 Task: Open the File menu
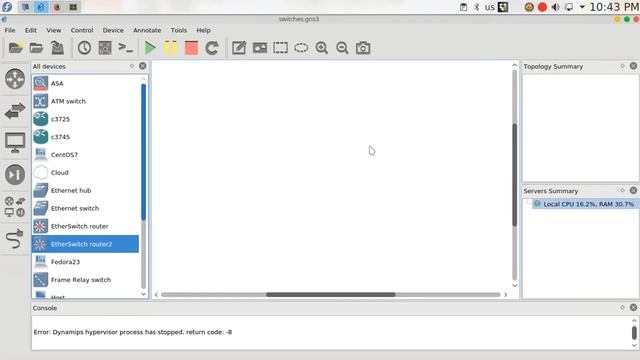click(10, 30)
